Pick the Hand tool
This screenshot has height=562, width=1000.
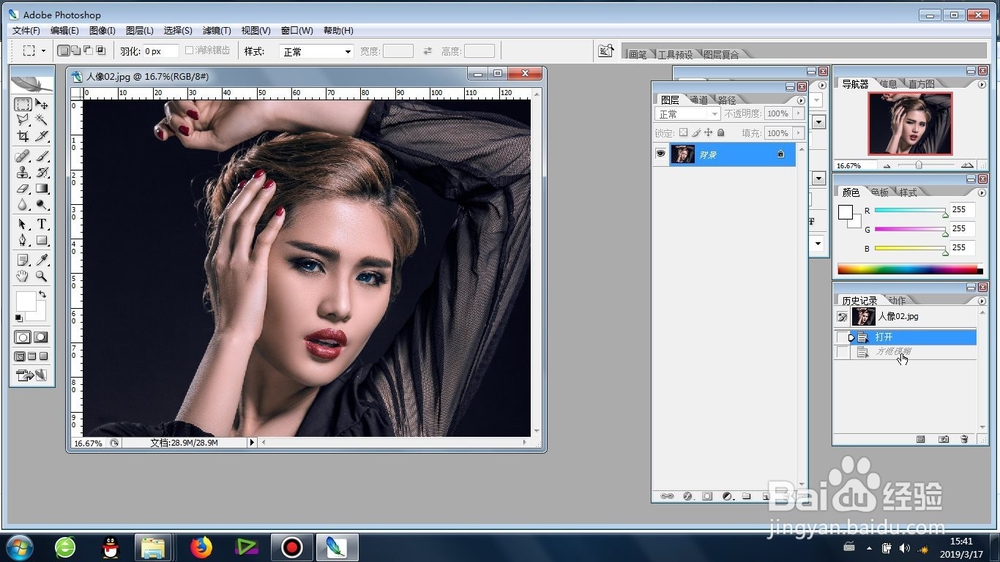[x=22, y=276]
